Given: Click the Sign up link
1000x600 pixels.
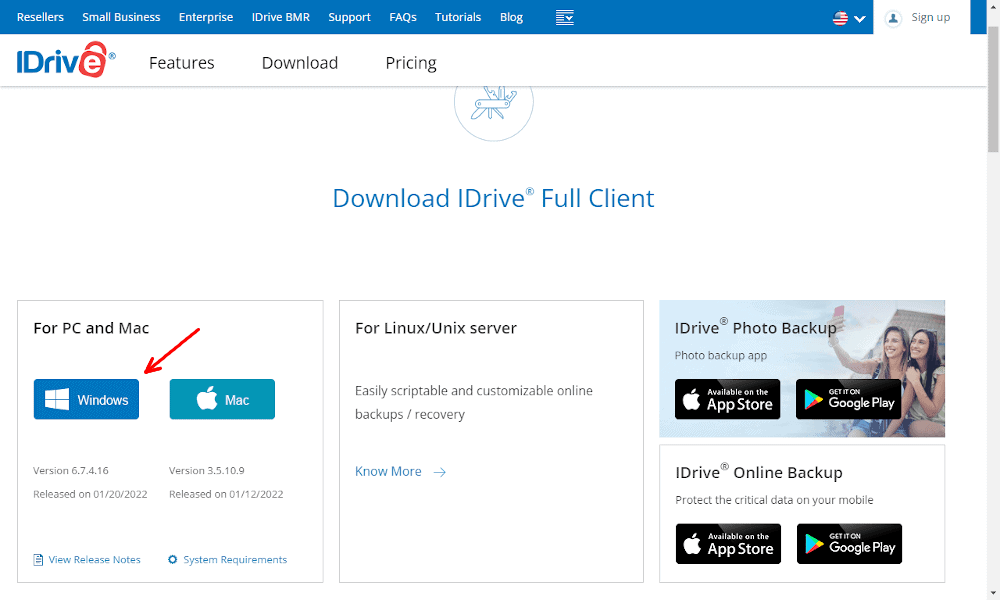Looking at the screenshot, I should point(930,17).
